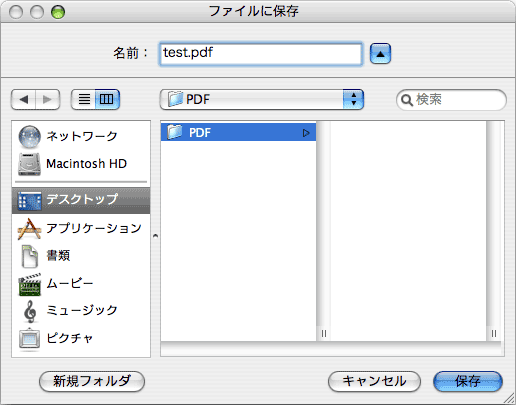Expand the PDF folder disclosure arrow

pos(306,133)
